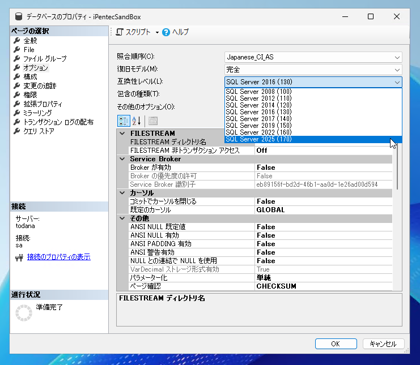420x365 pixels.
Task: Choose SQL Server 2014 (120) option
Action: click(x=313, y=105)
